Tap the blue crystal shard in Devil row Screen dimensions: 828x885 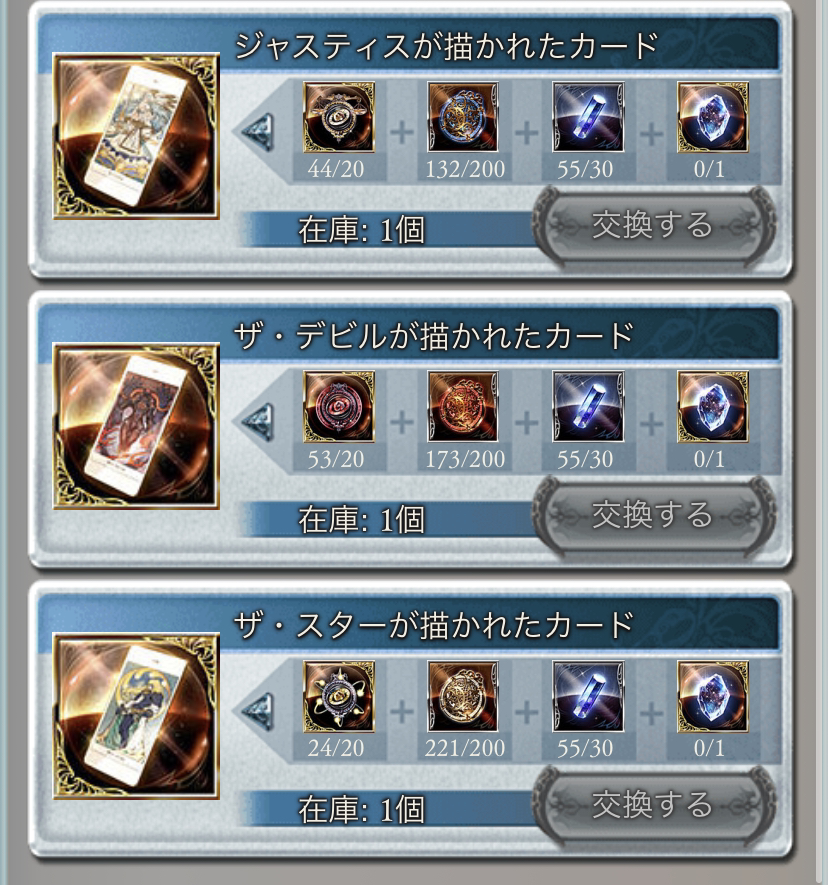point(588,406)
